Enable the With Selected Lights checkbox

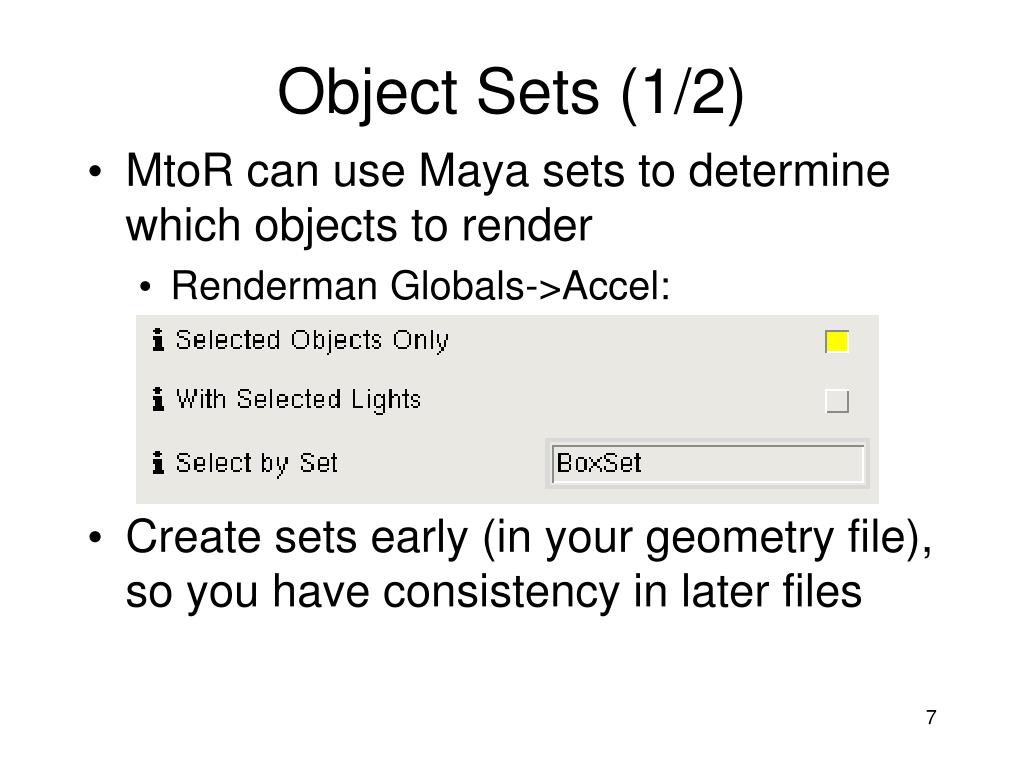[837, 400]
